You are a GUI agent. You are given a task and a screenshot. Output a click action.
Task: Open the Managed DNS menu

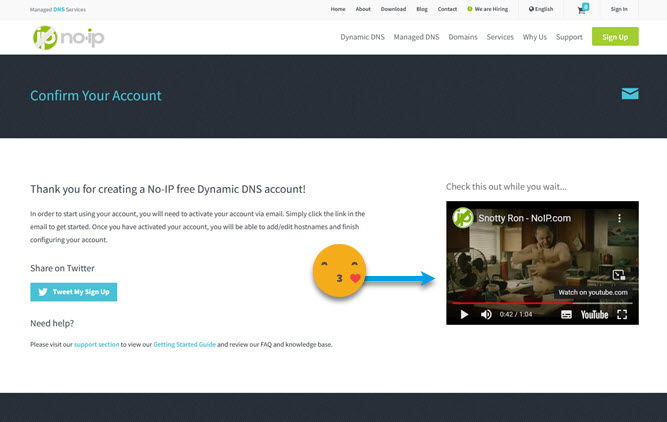coord(417,37)
